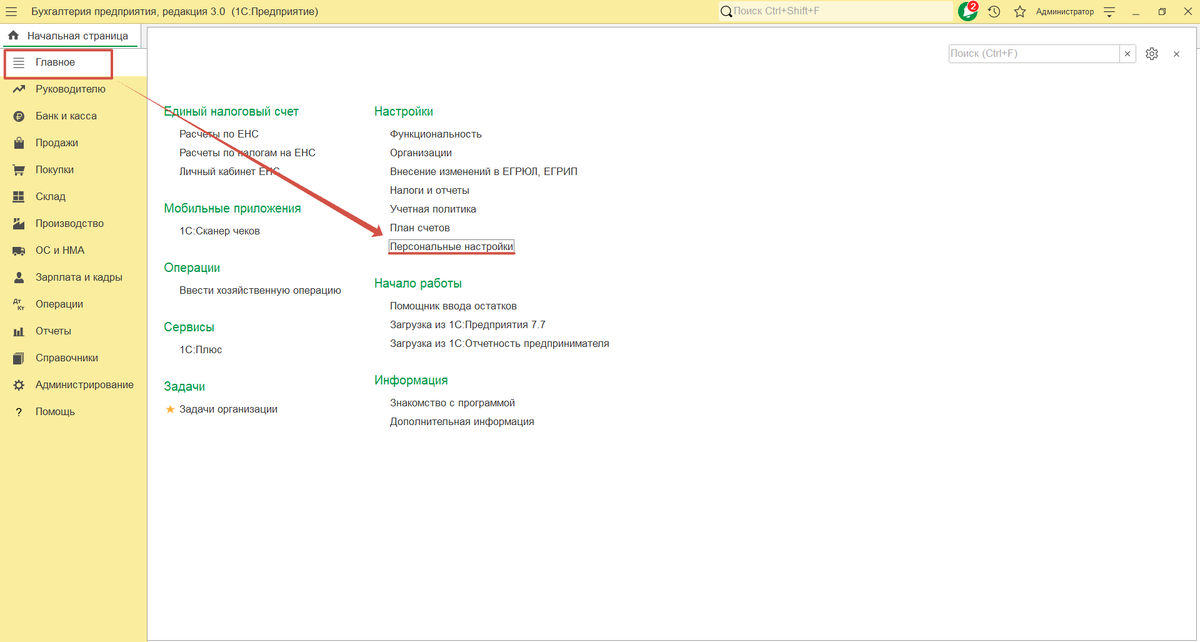Open the Склад section
This screenshot has width=1200, height=642.
point(73,197)
